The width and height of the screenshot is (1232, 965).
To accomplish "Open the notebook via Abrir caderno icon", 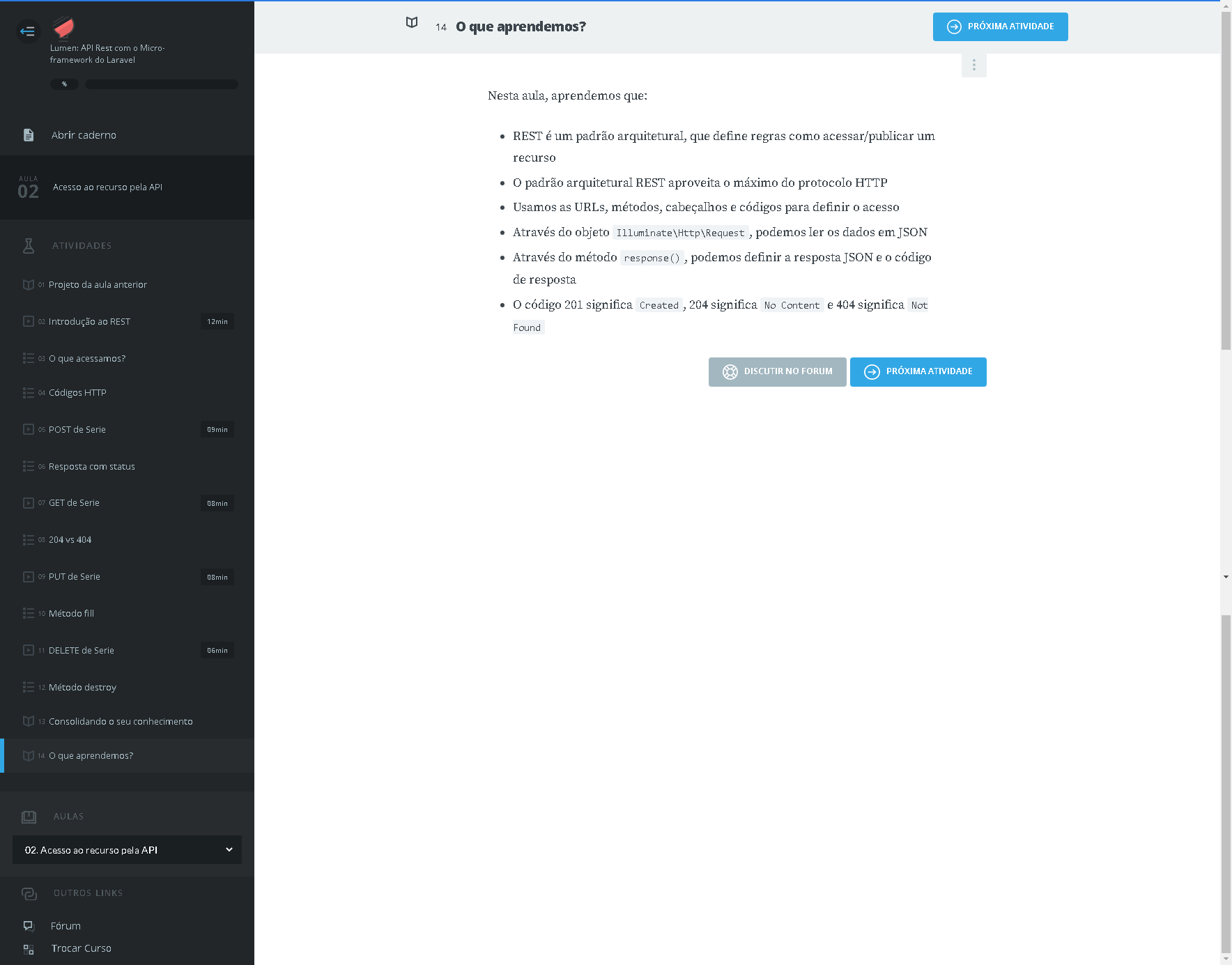I will (29, 135).
